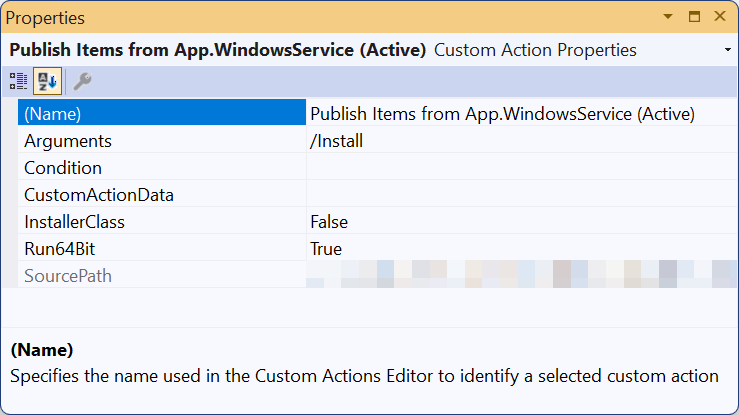Edit the (Name) value field
Viewport: 739px width, 415px height.
[x=520, y=114]
